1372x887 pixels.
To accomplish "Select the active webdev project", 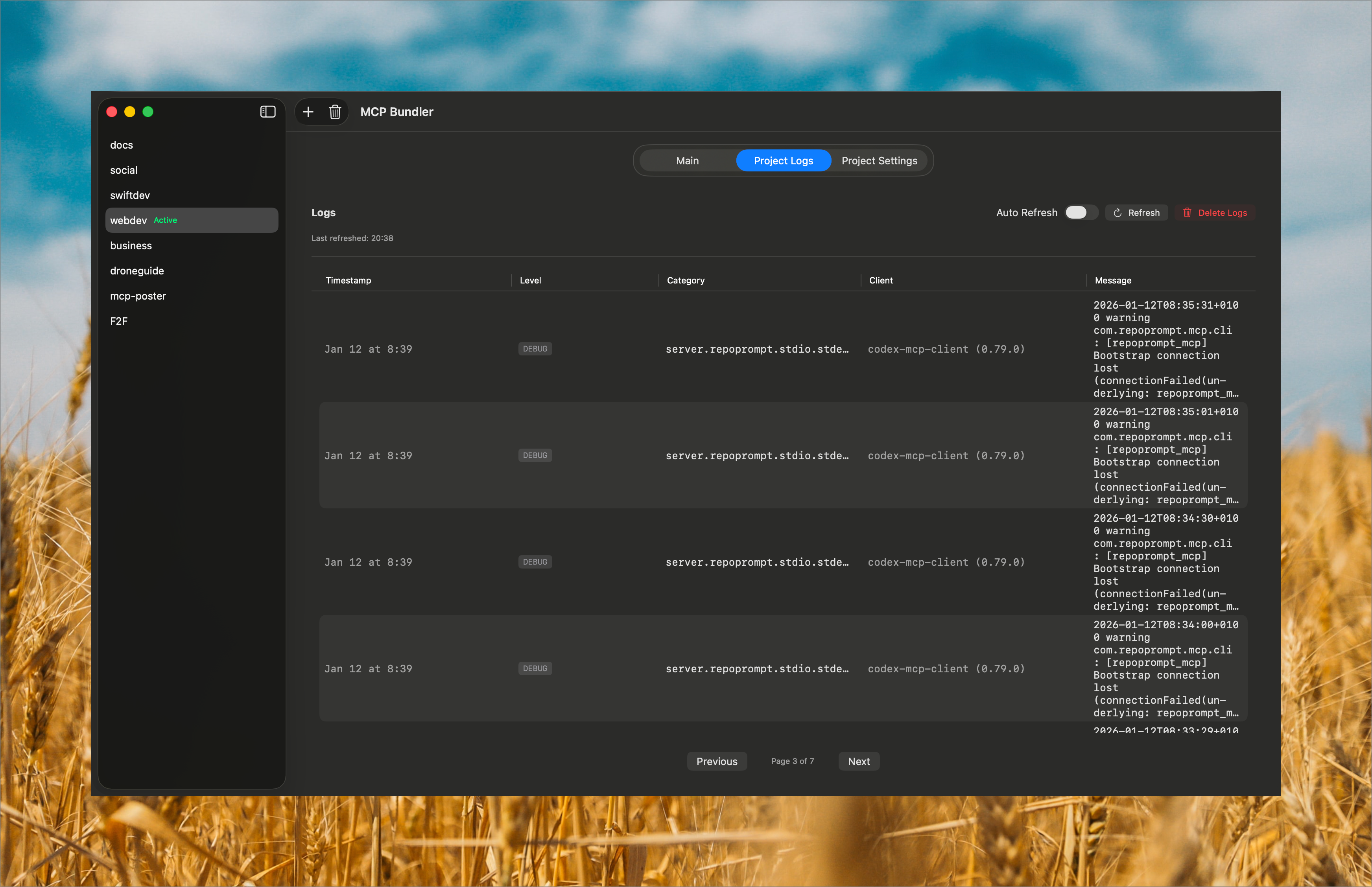I will pyautogui.click(x=191, y=220).
